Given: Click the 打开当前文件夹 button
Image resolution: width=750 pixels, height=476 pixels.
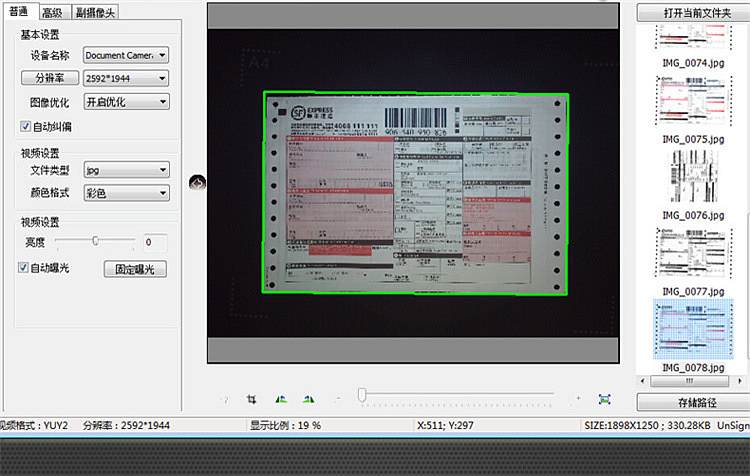Looking at the screenshot, I should pyautogui.click(x=695, y=13).
